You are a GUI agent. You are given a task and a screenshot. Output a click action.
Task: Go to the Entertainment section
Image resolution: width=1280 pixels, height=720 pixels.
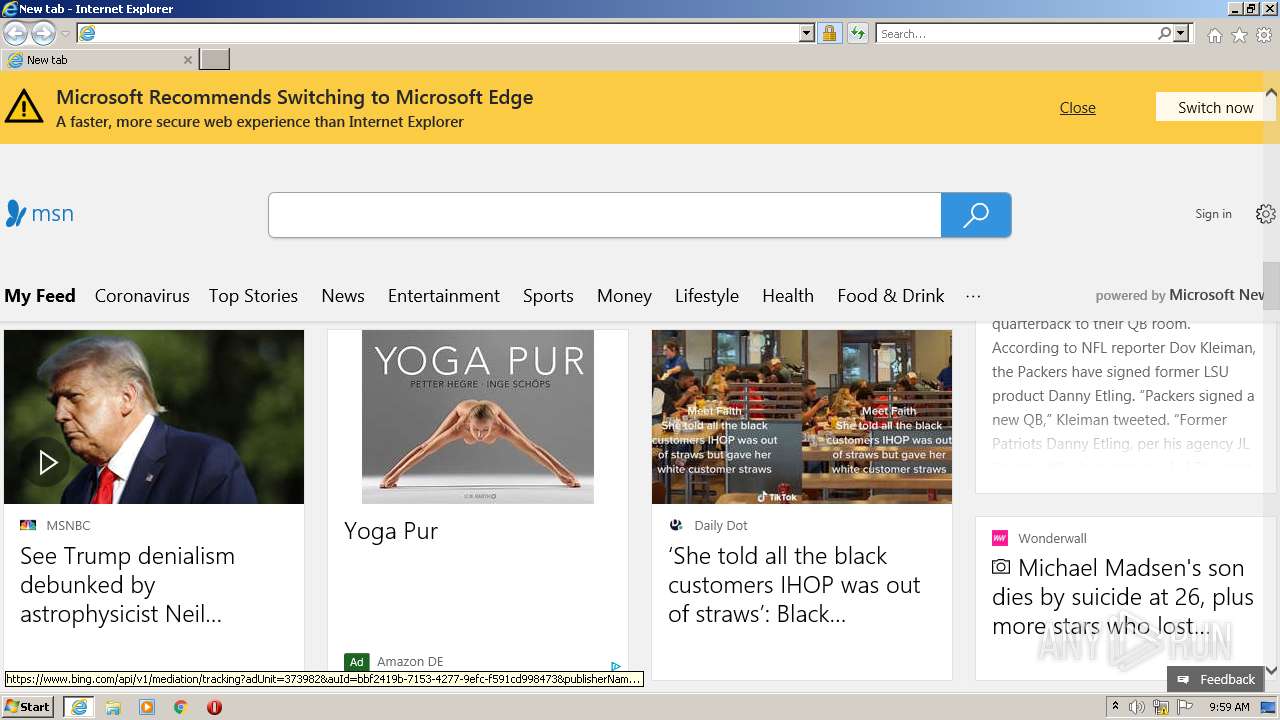point(444,296)
